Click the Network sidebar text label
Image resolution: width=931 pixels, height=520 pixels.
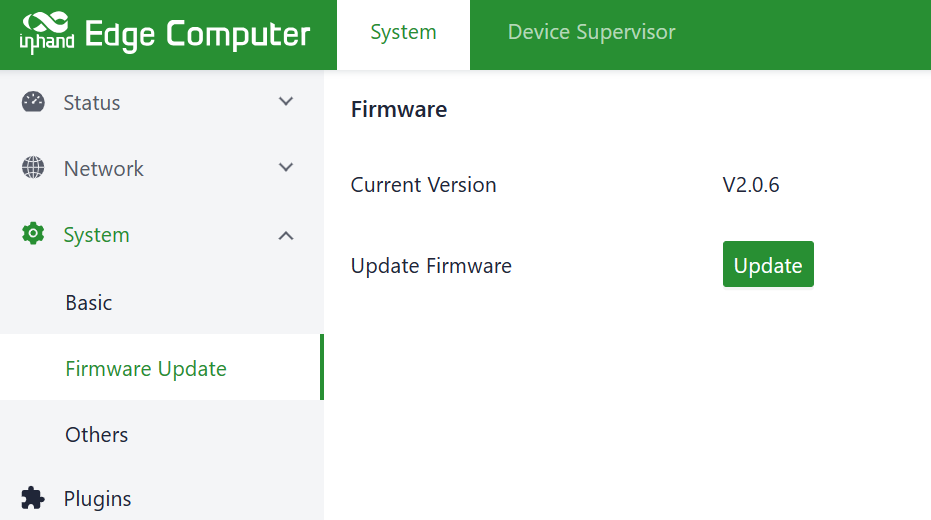(104, 169)
